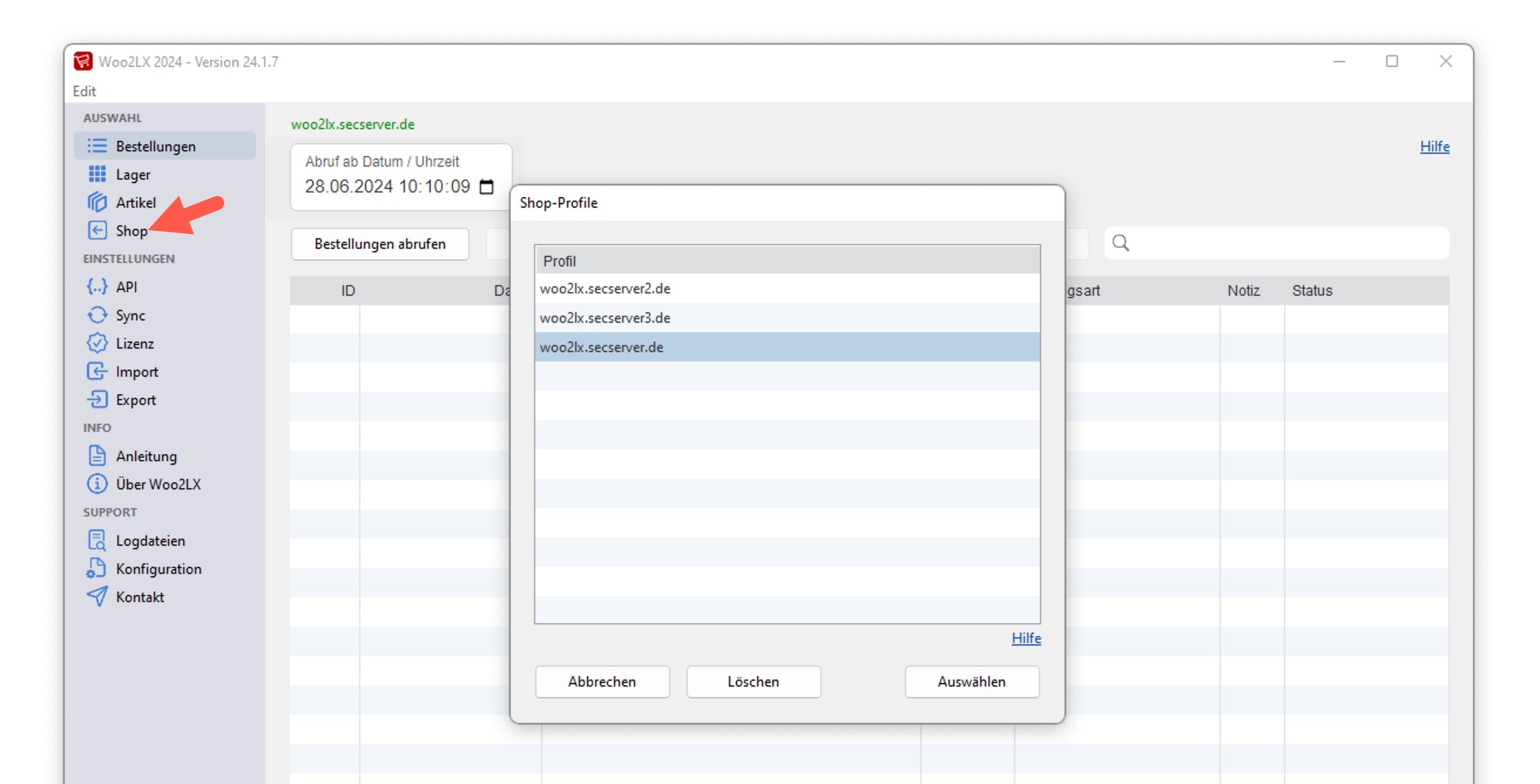Click the Export icon in sidebar
The width and height of the screenshot is (1540, 784).
[97, 399]
